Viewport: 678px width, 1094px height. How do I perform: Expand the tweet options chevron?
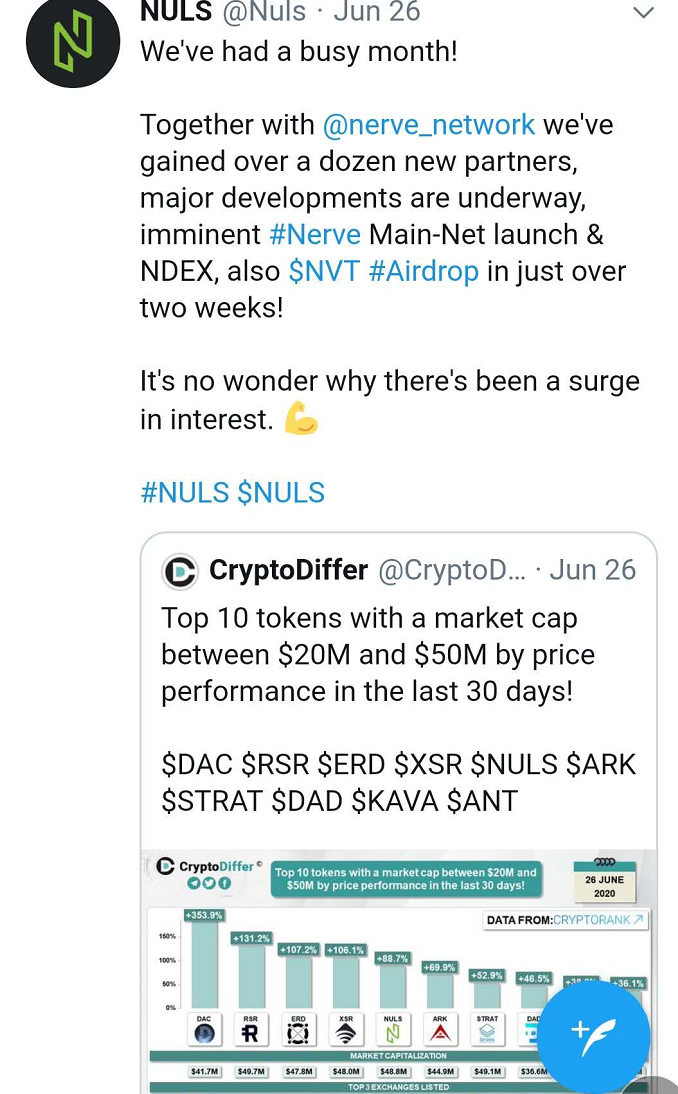642,12
